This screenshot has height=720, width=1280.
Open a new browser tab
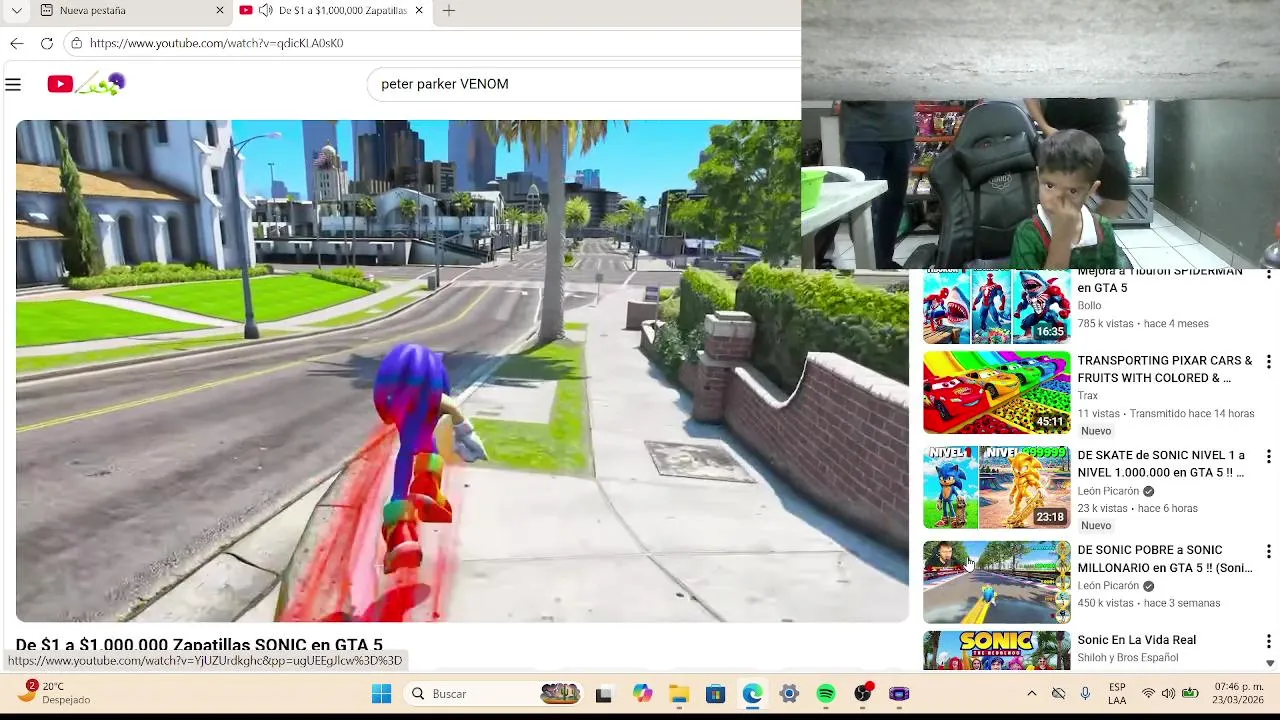click(449, 10)
